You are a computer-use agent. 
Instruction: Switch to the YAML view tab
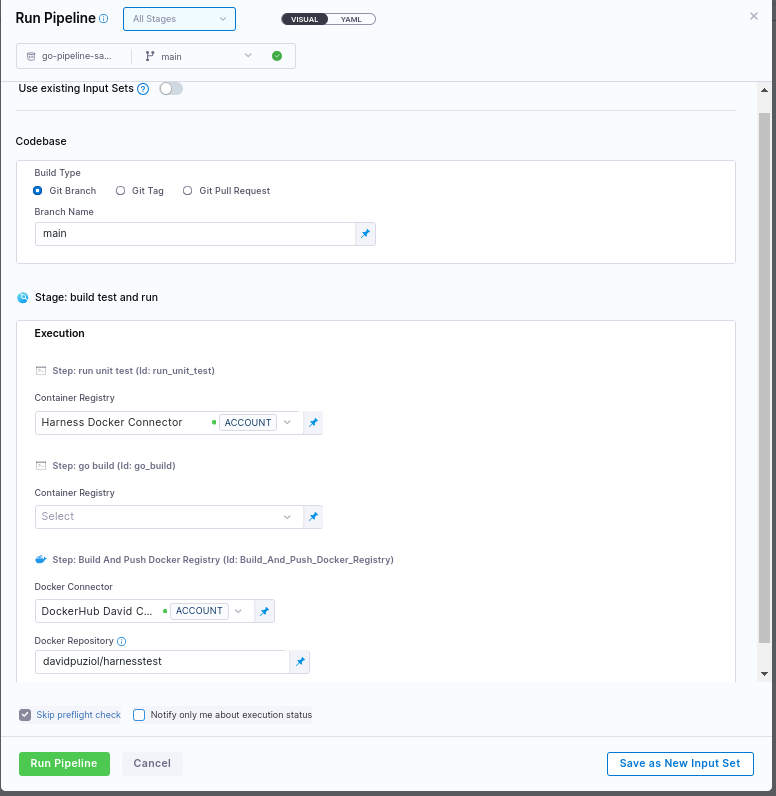pos(351,19)
